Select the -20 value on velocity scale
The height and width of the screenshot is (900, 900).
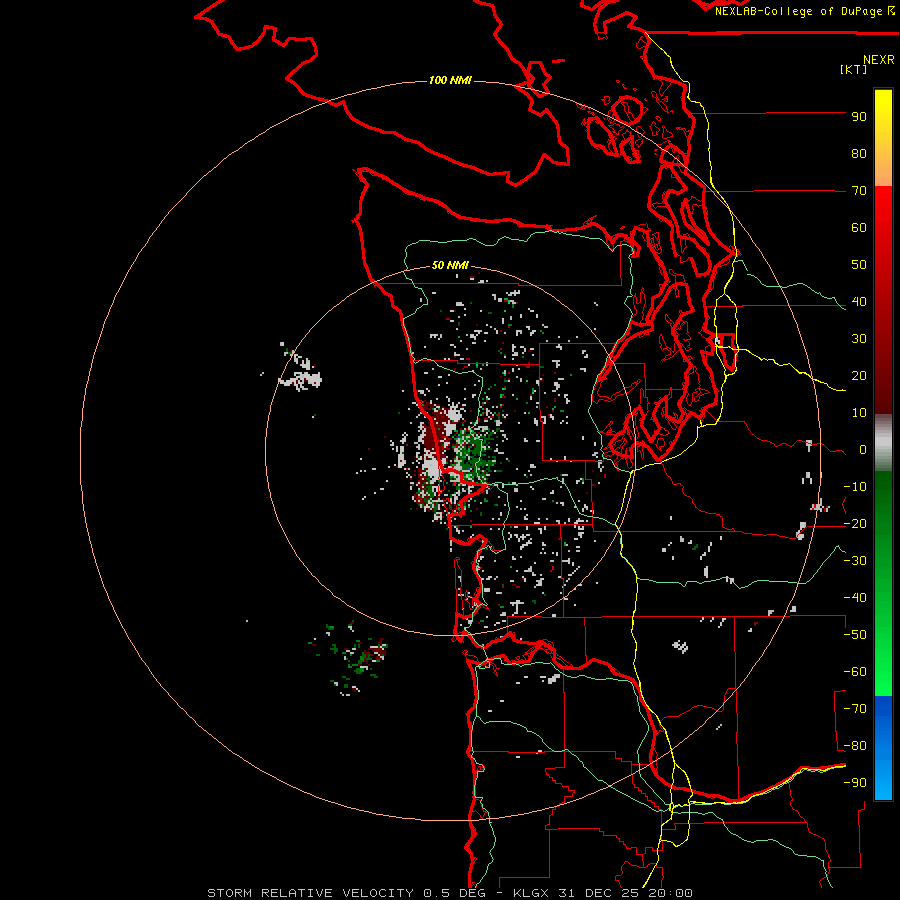(x=855, y=523)
